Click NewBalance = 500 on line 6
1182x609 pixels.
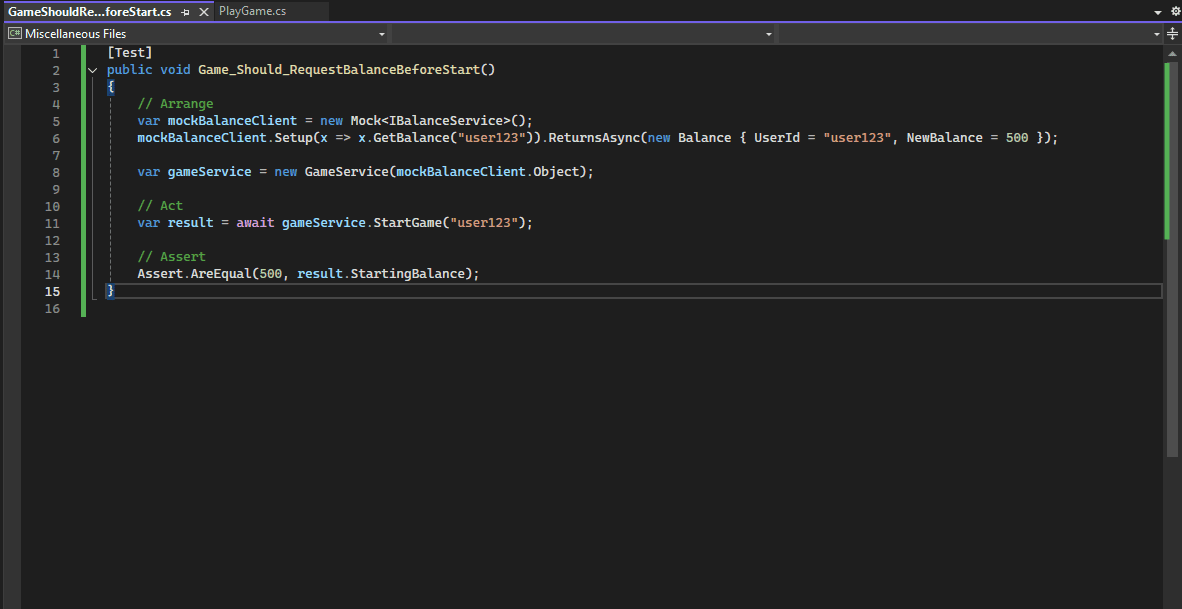966,138
